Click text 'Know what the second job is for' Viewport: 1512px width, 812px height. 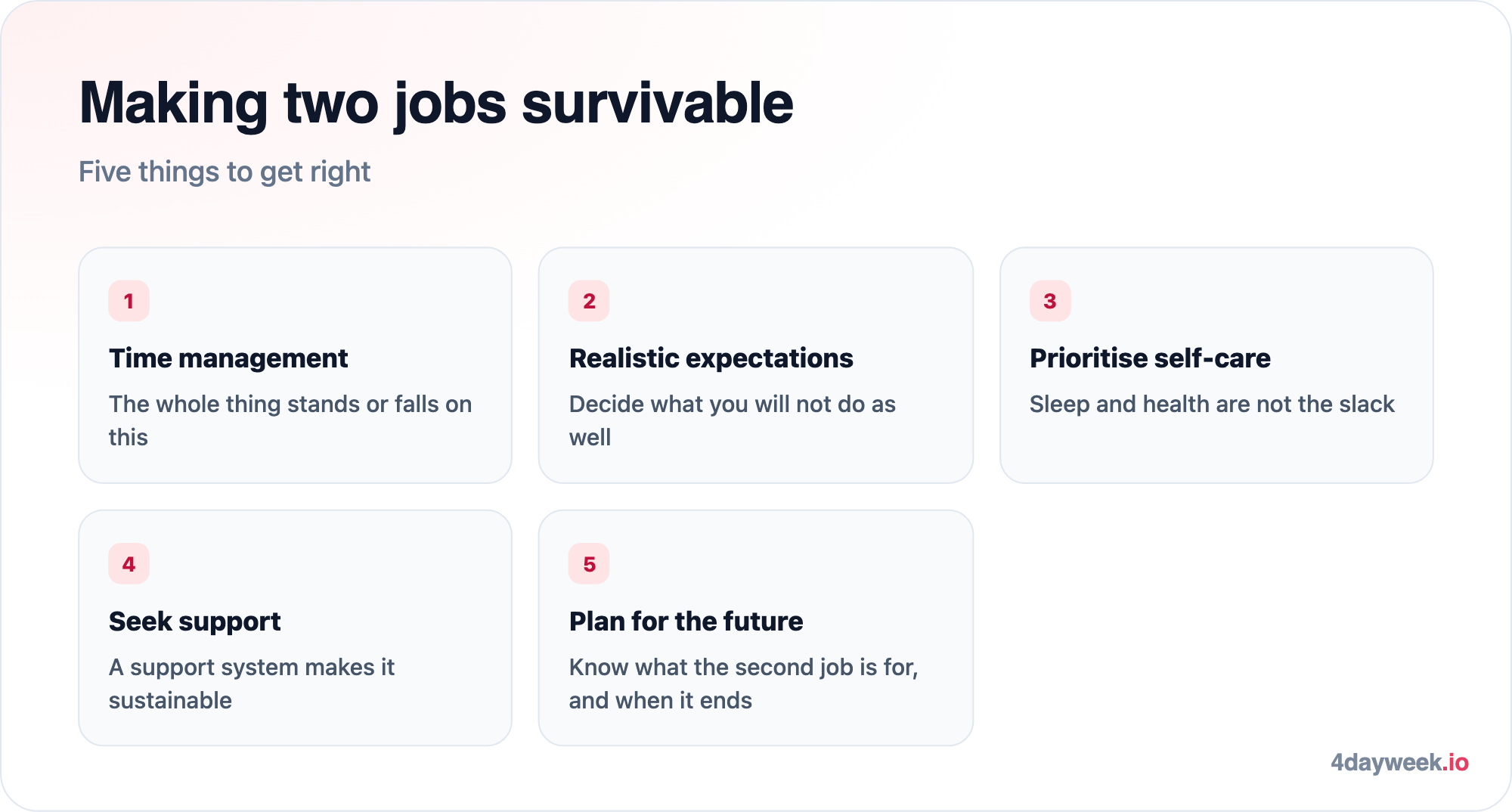[742, 668]
